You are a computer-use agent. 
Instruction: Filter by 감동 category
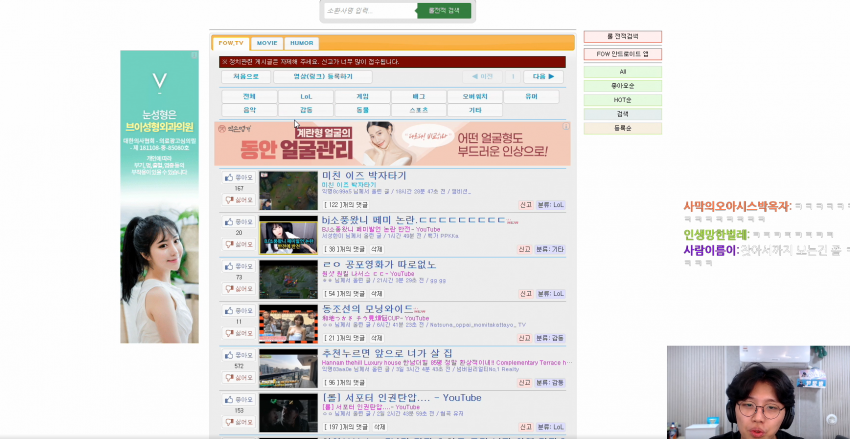coord(306,110)
